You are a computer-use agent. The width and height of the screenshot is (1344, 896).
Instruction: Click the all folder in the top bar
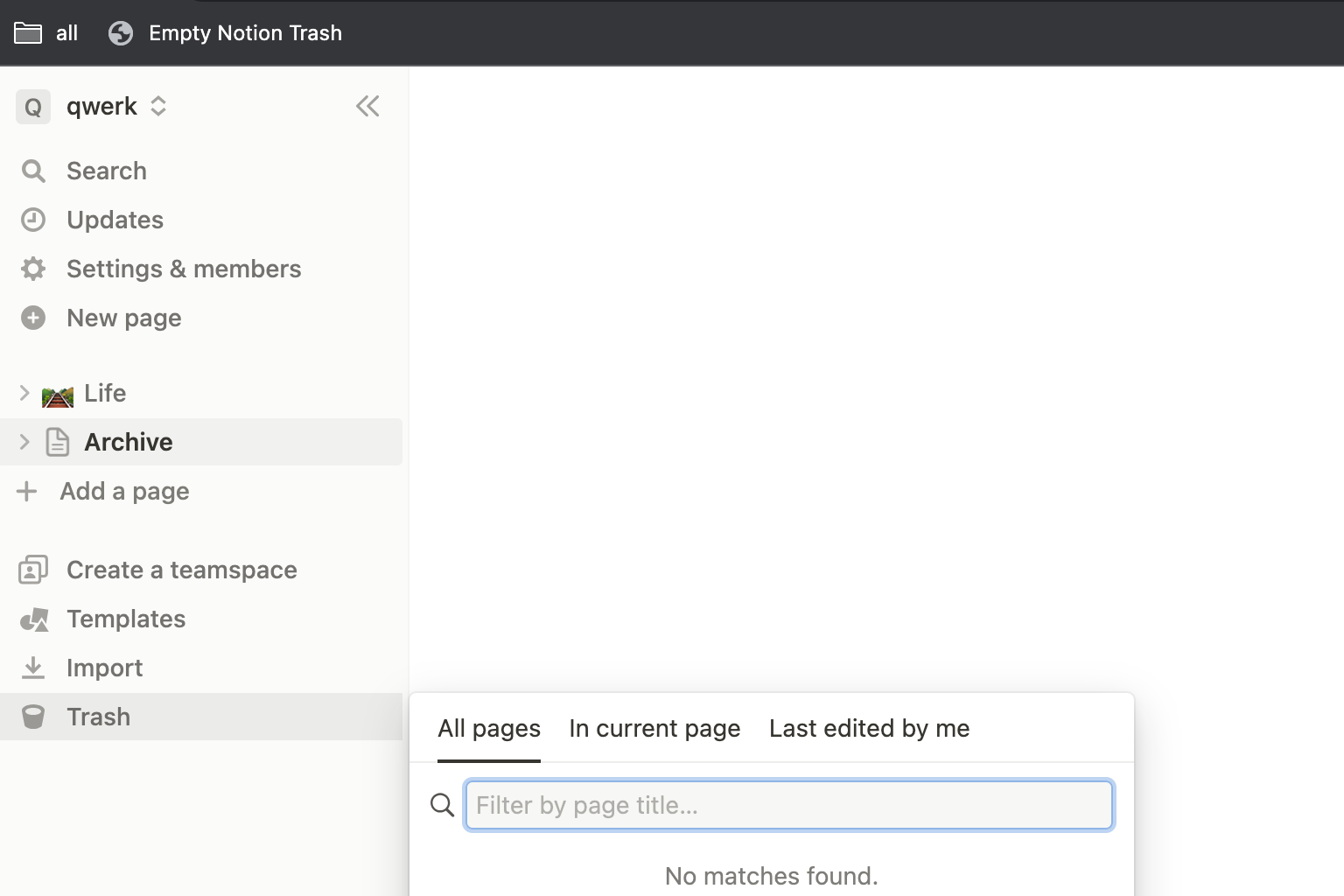pyautogui.click(x=47, y=32)
